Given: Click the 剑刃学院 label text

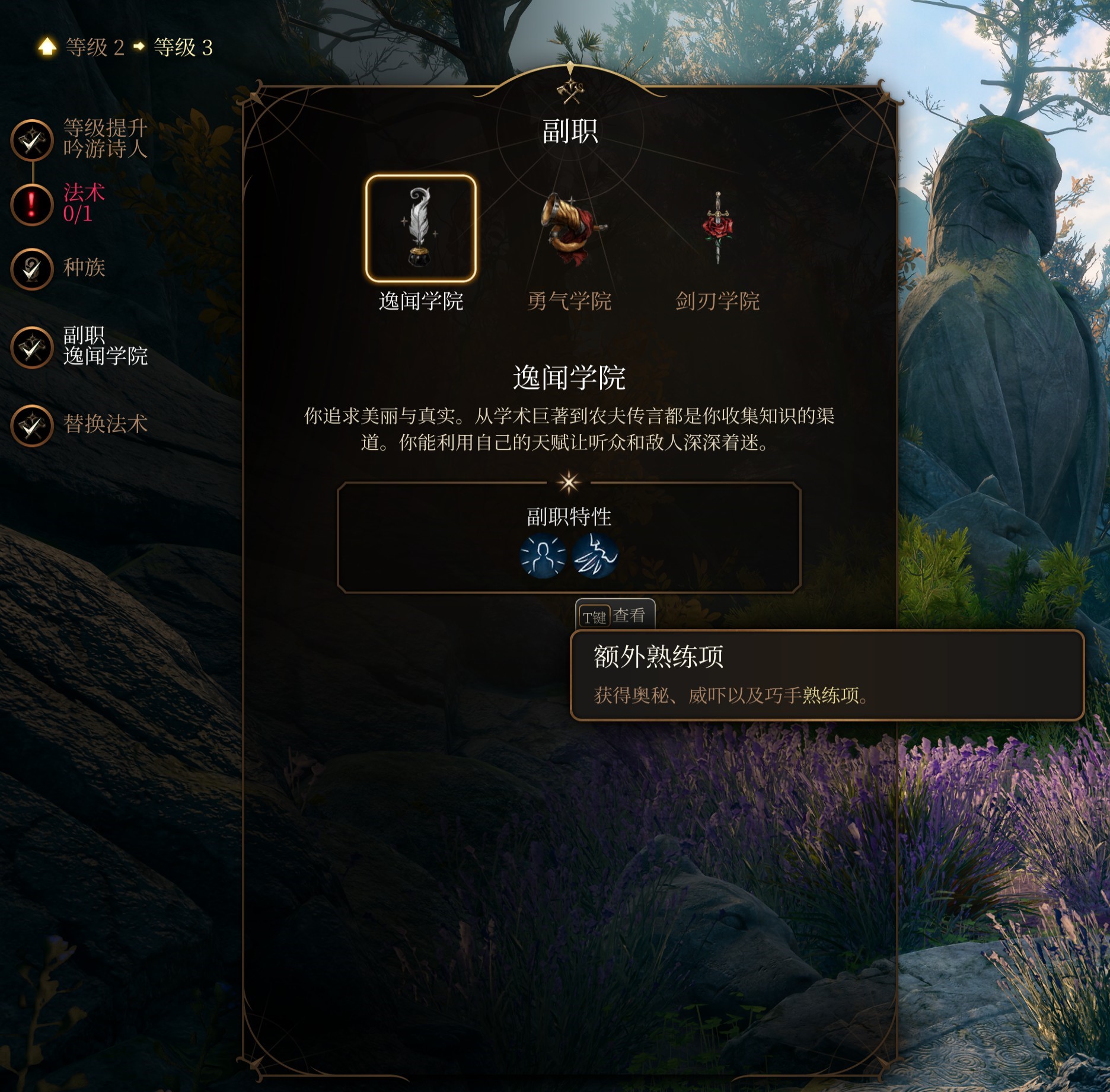Looking at the screenshot, I should 717,302.
